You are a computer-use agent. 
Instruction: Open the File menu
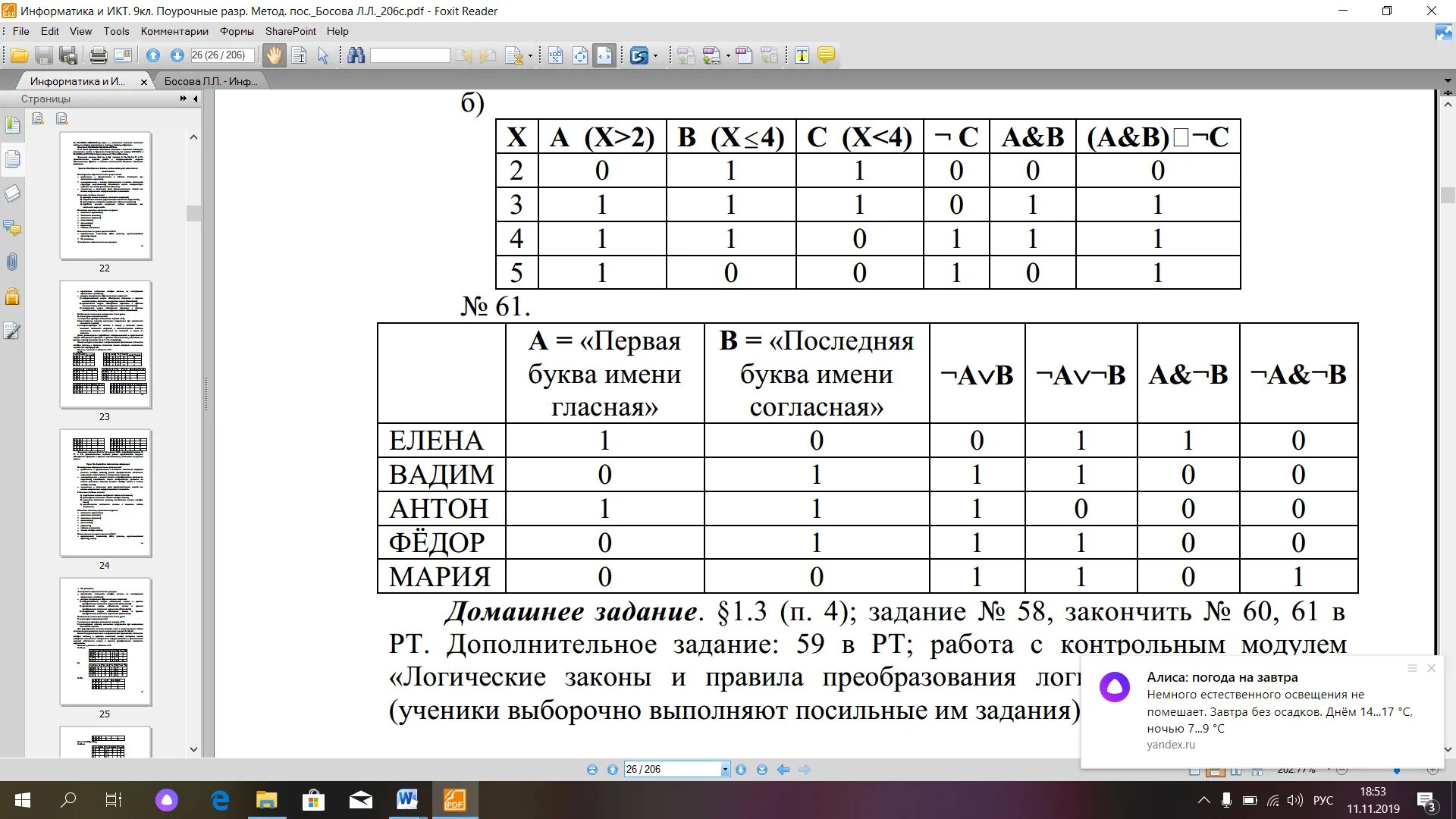point(21,31)
